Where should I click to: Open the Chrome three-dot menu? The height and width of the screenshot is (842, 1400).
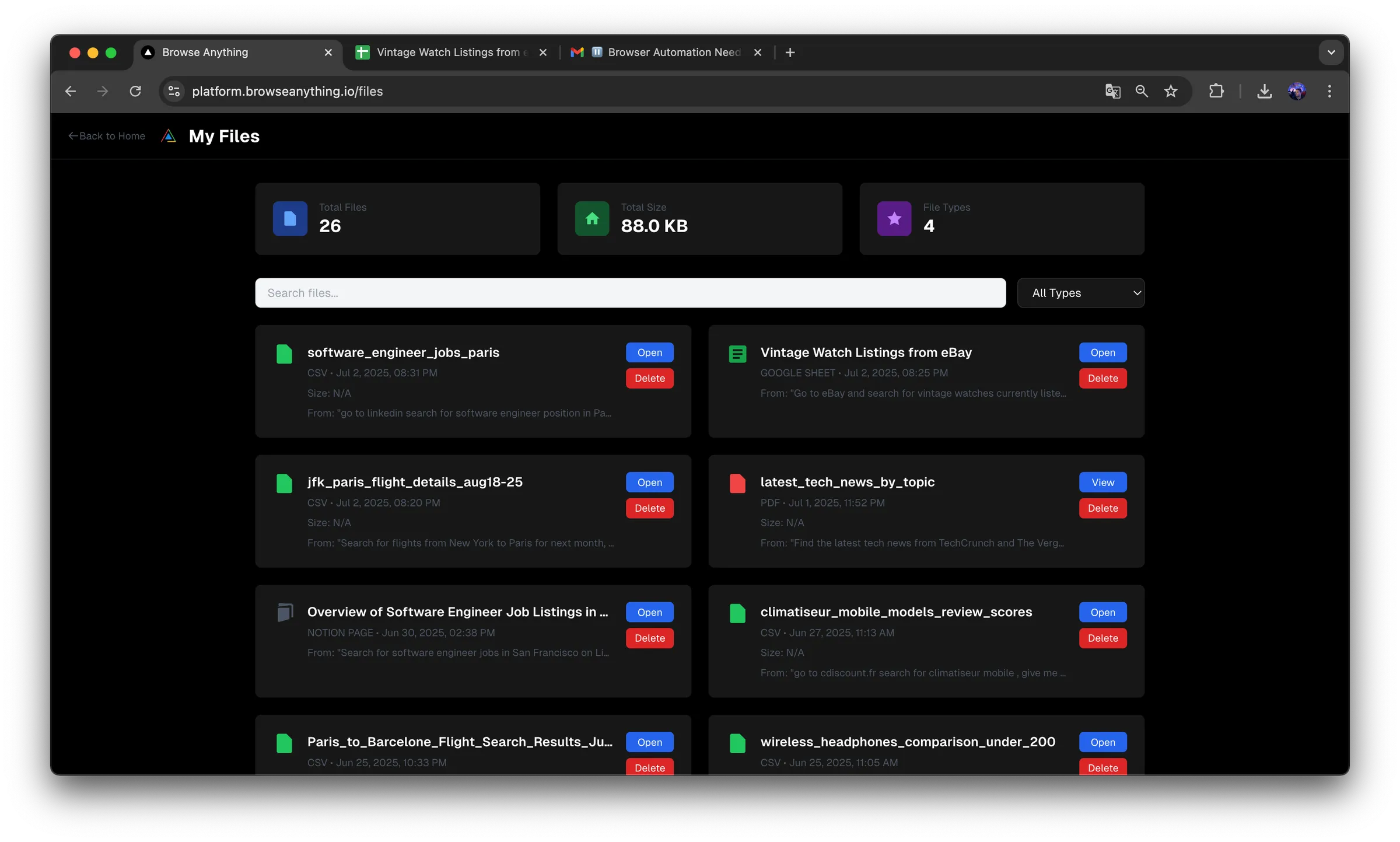1329,91
